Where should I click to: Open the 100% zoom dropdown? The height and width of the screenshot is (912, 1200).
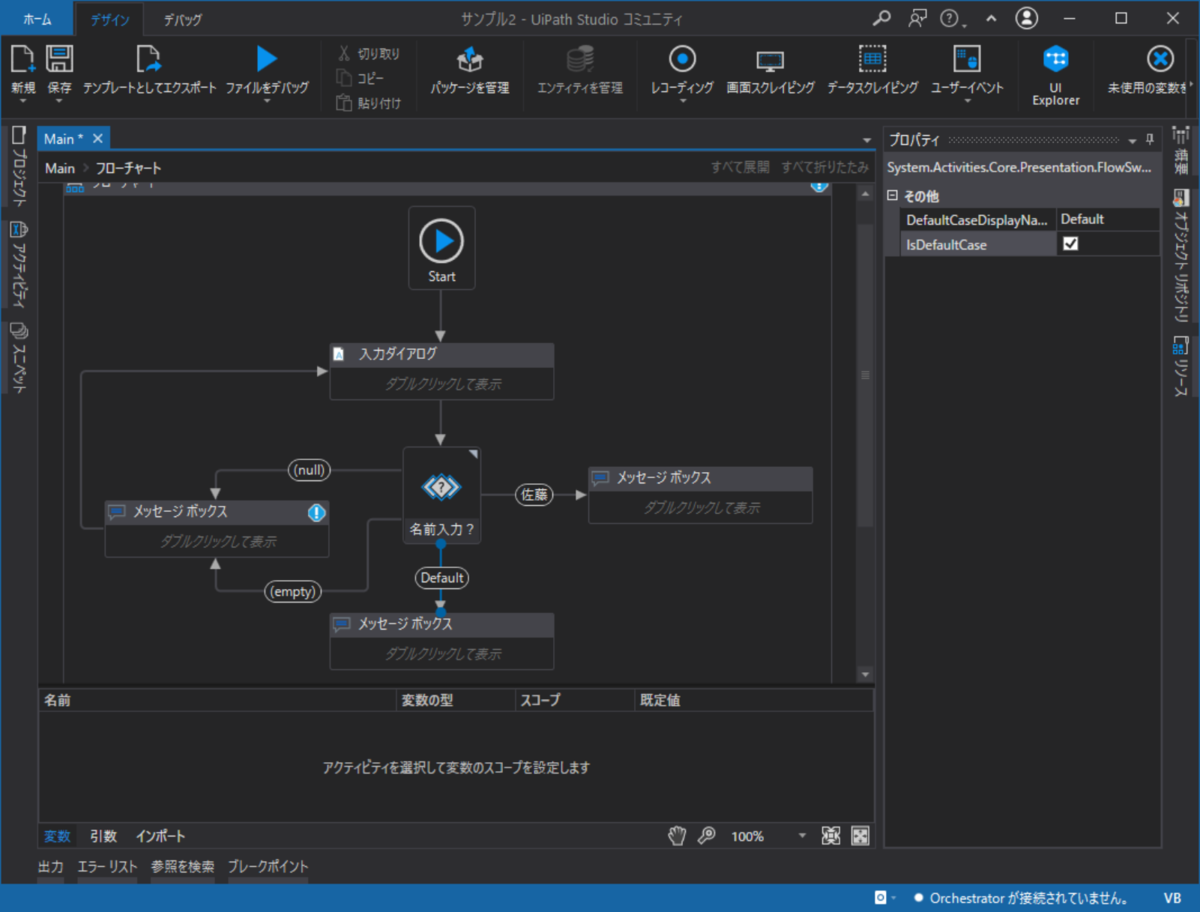[802, 837]
